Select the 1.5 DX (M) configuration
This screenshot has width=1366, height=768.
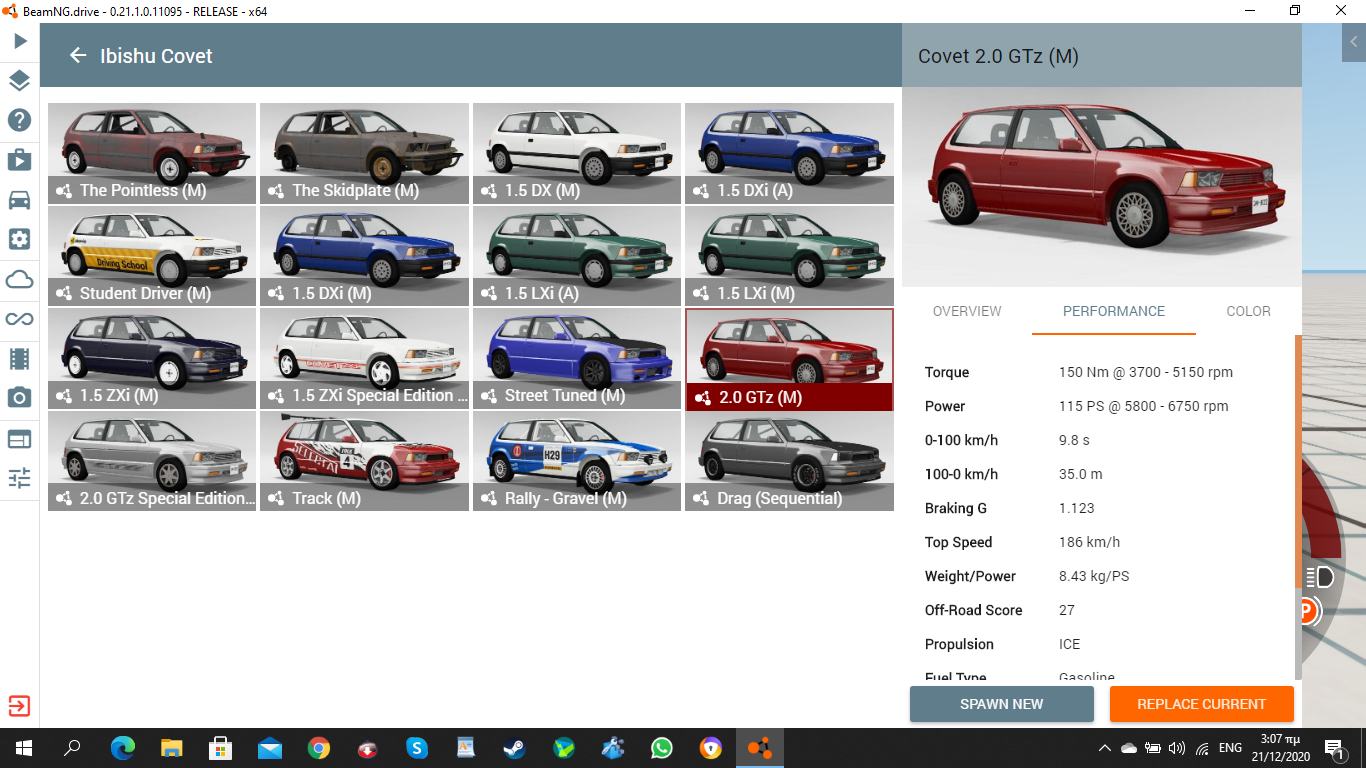pyautogui.click(x=577, y=153)
